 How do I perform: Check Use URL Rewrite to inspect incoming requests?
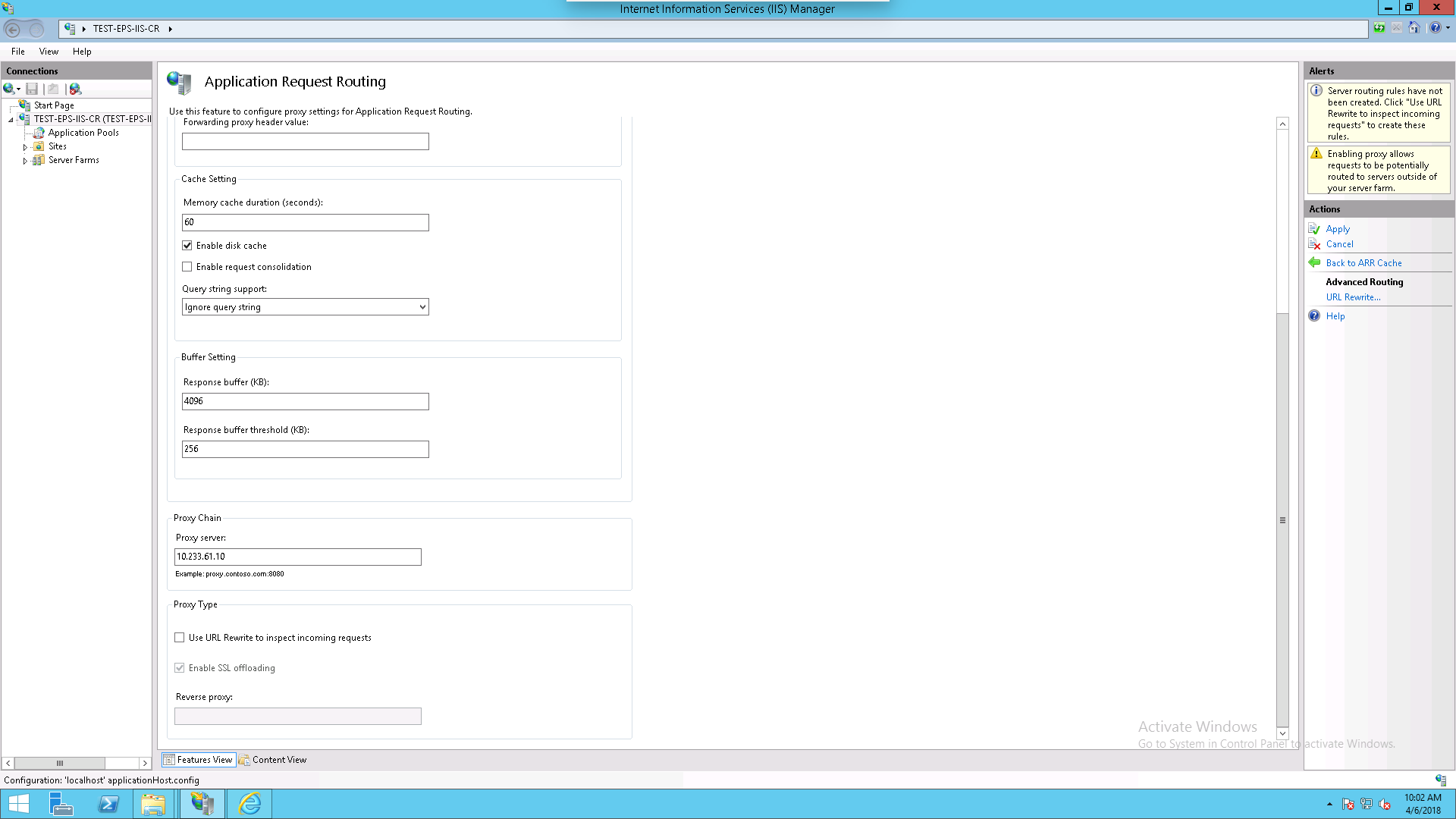pyautogui.click(x=180, y=638)
